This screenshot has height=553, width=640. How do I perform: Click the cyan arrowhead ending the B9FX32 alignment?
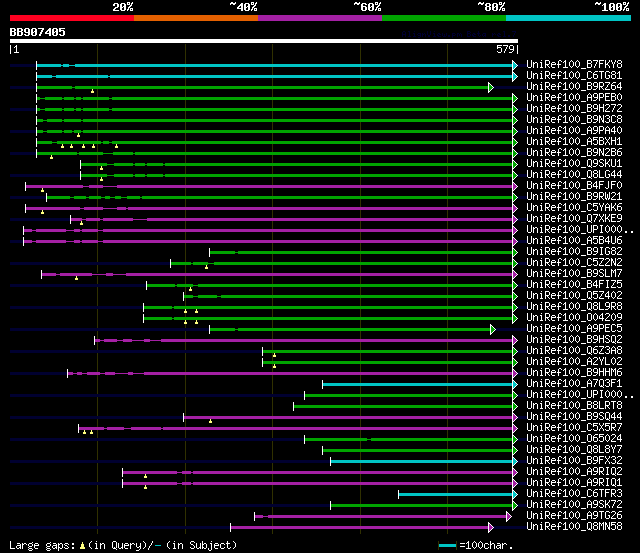(515, 462)
